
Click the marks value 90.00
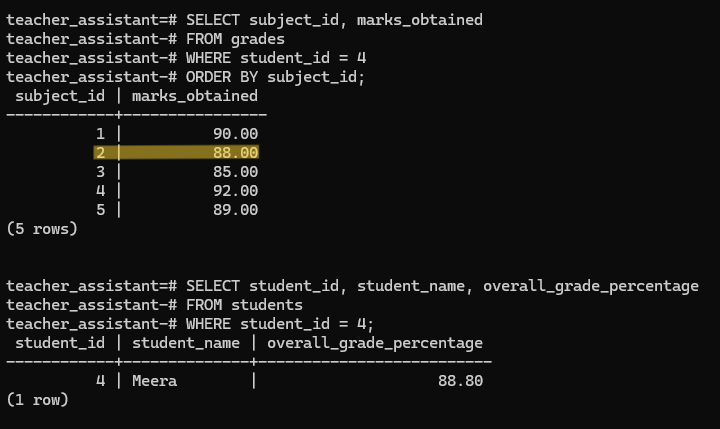[235, 134]
